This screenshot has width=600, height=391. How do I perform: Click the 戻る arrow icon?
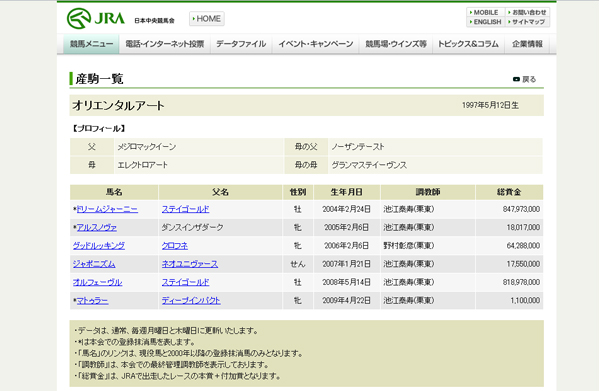[516, 79]
